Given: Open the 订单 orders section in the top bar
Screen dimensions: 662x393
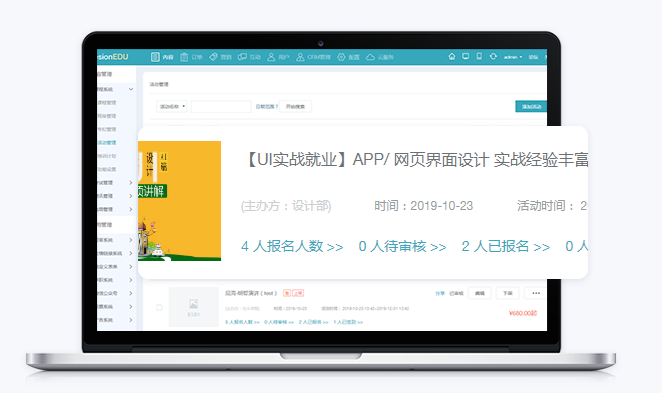Looking at the screenshot, I should 191,57.
